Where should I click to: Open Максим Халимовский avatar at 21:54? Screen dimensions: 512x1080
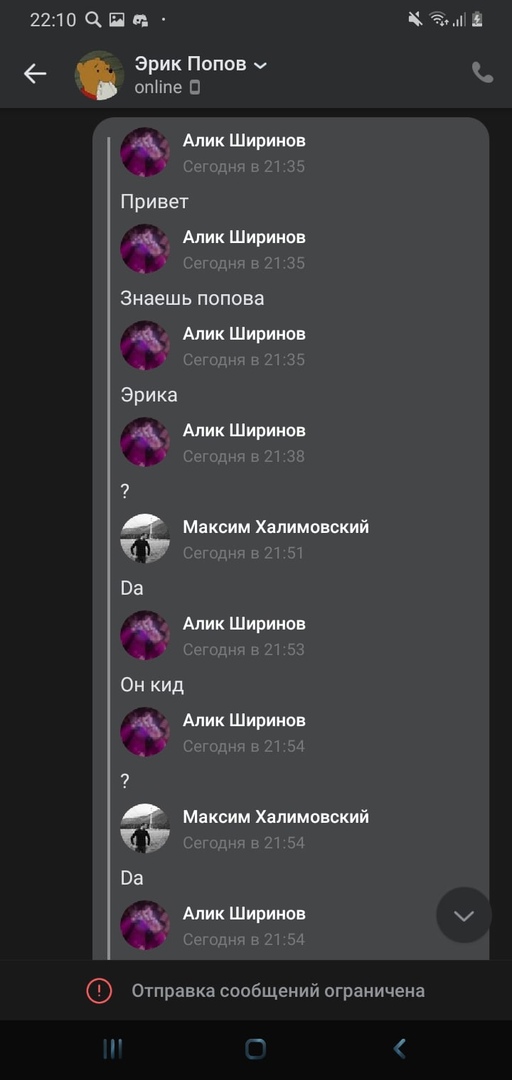tap(145, 829)
